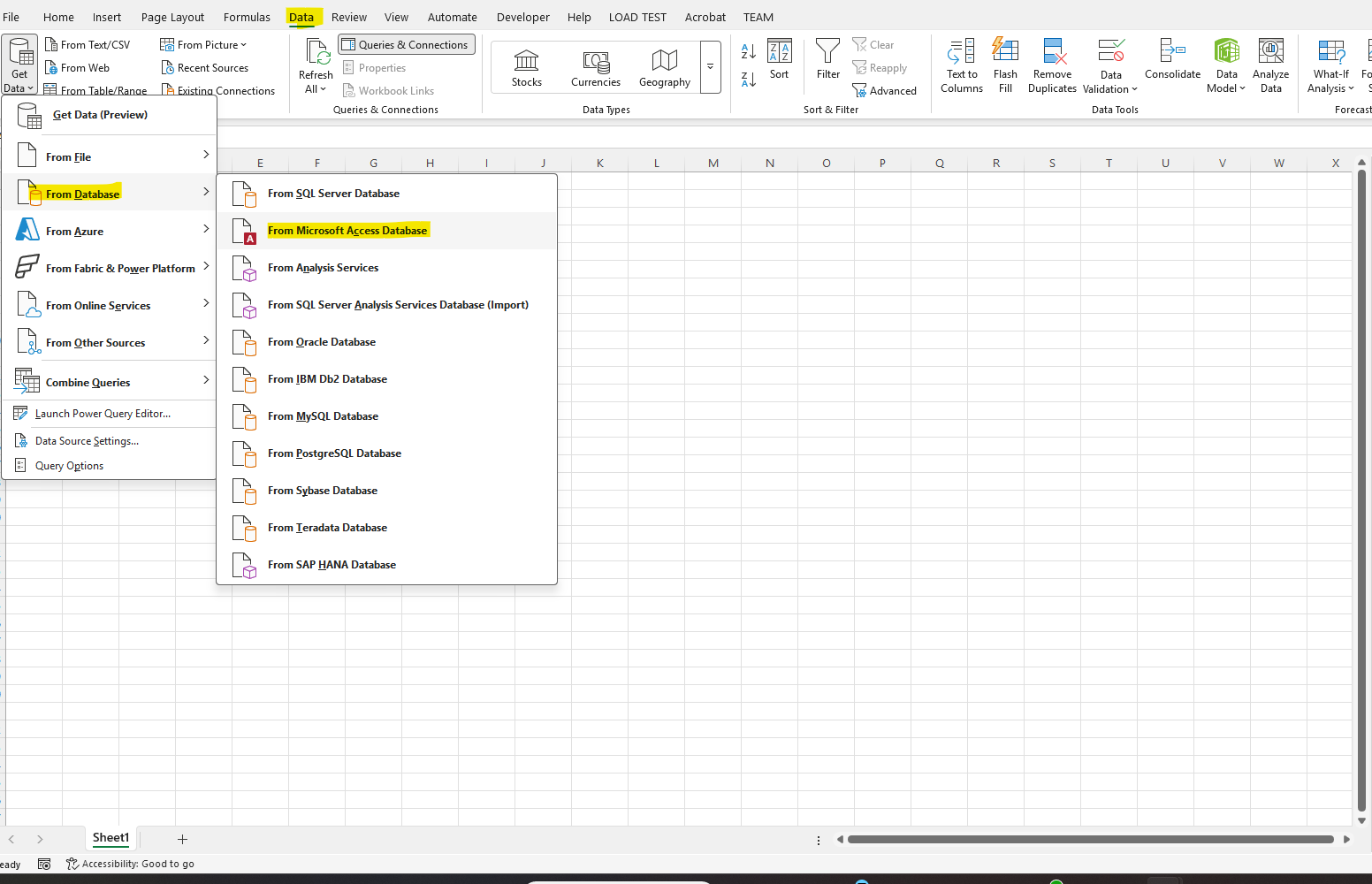Expand the From File submenu
Viewport: 1372px width, 884px height.
point(110,156)
